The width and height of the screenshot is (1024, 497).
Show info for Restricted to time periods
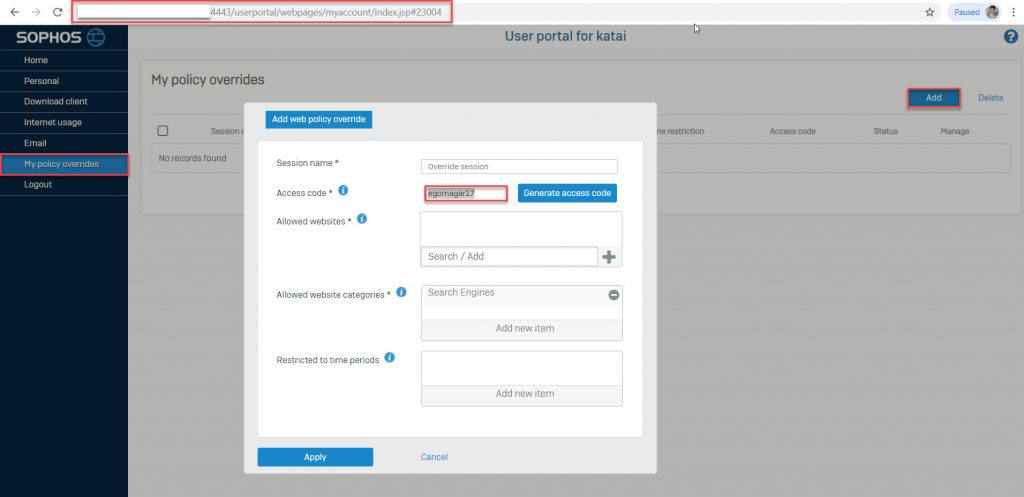pyautogui.click(x=390, y=358)
